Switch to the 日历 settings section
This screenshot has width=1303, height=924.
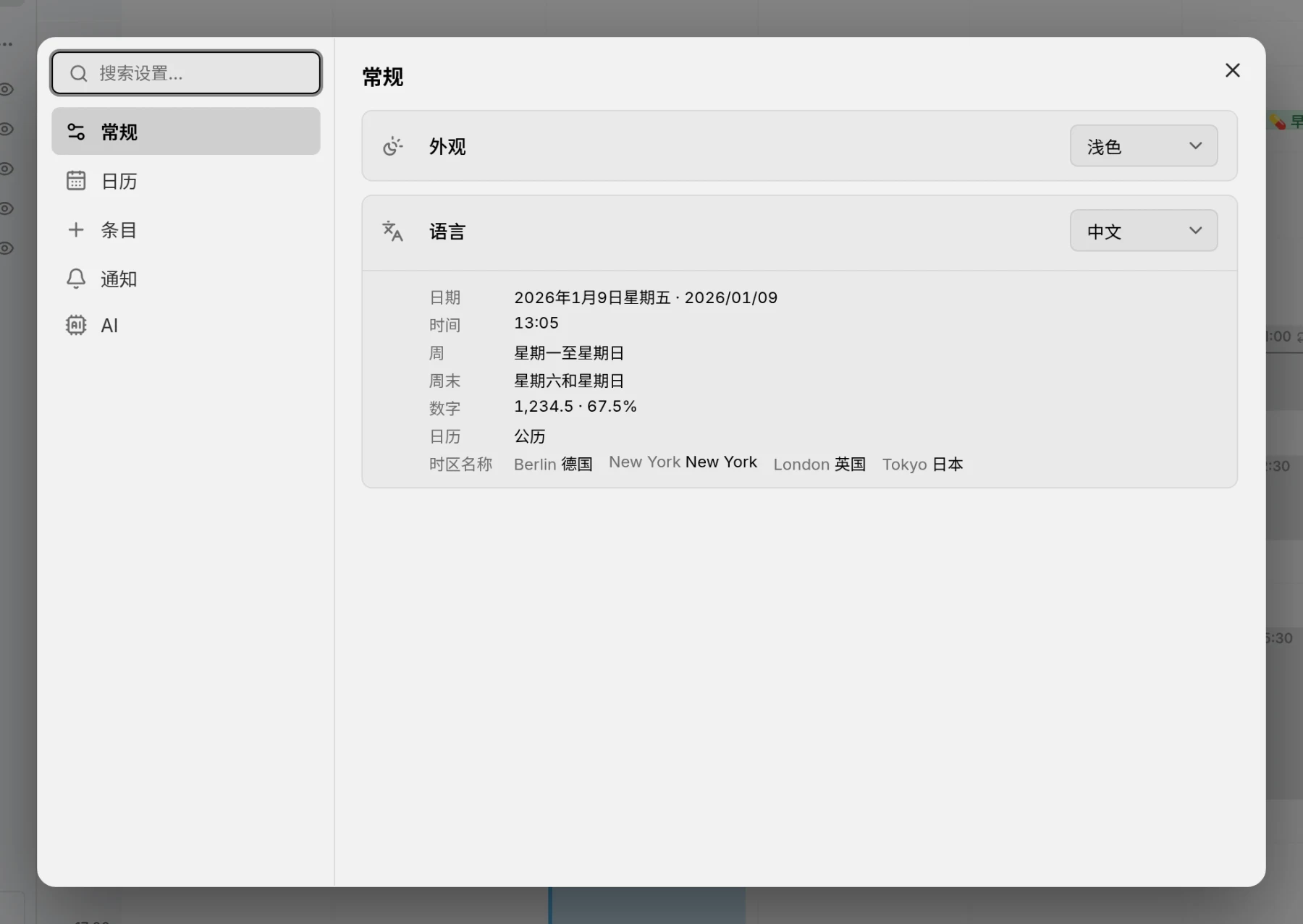185,181
